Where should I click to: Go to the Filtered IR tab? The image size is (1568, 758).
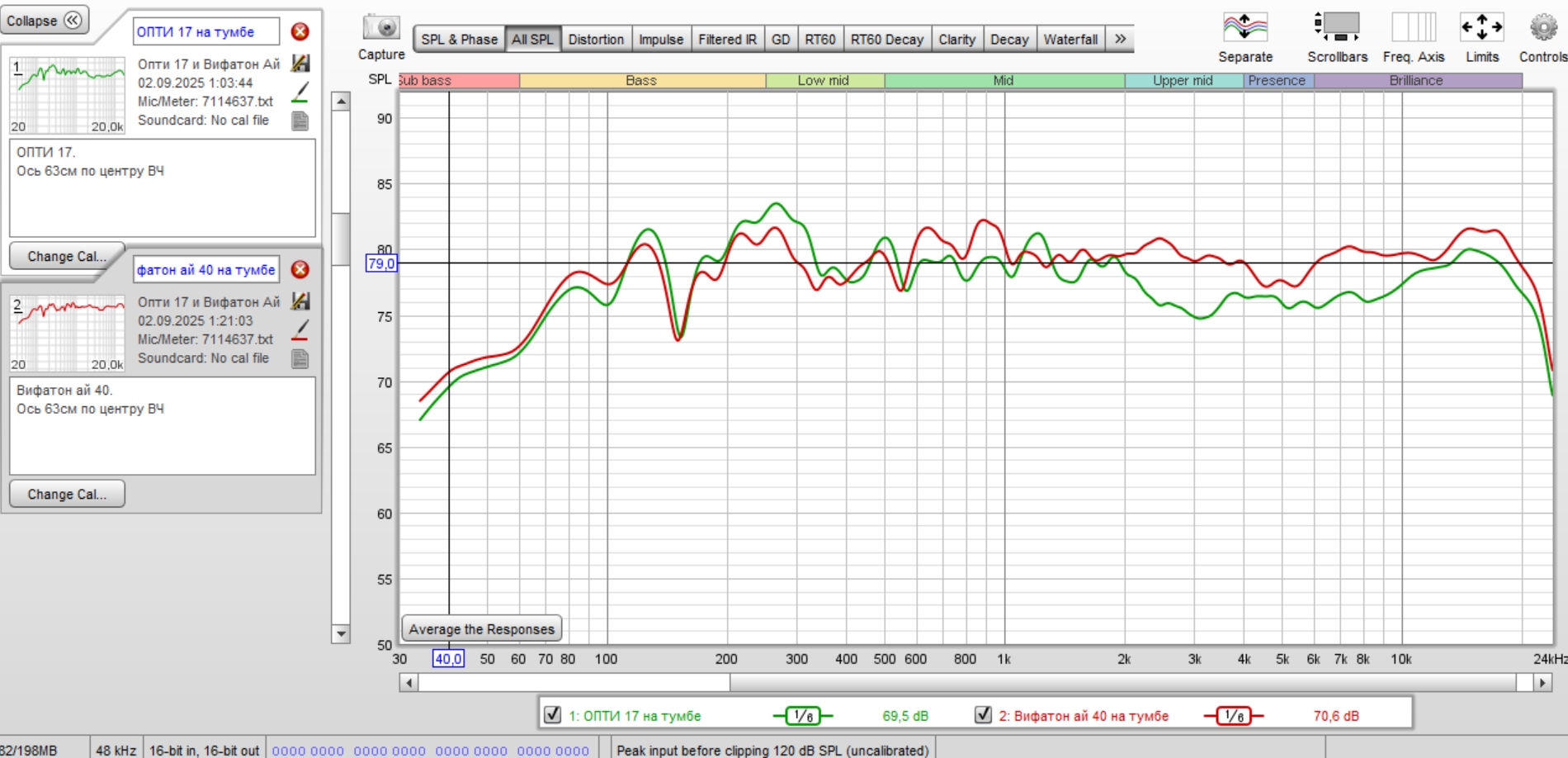pos(727,39)
